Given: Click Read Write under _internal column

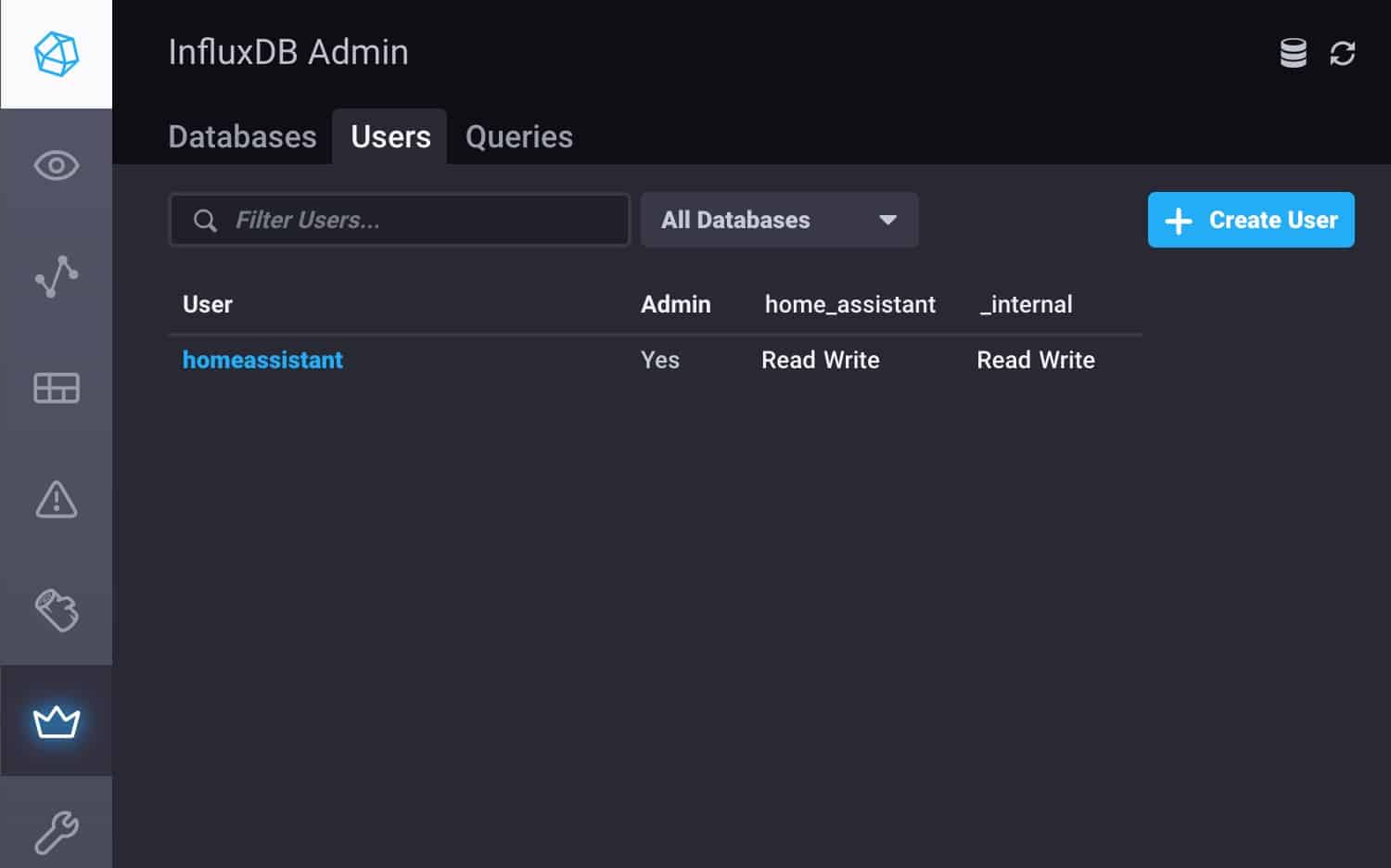Looking at the screenshot, I should pos(1036,360).
